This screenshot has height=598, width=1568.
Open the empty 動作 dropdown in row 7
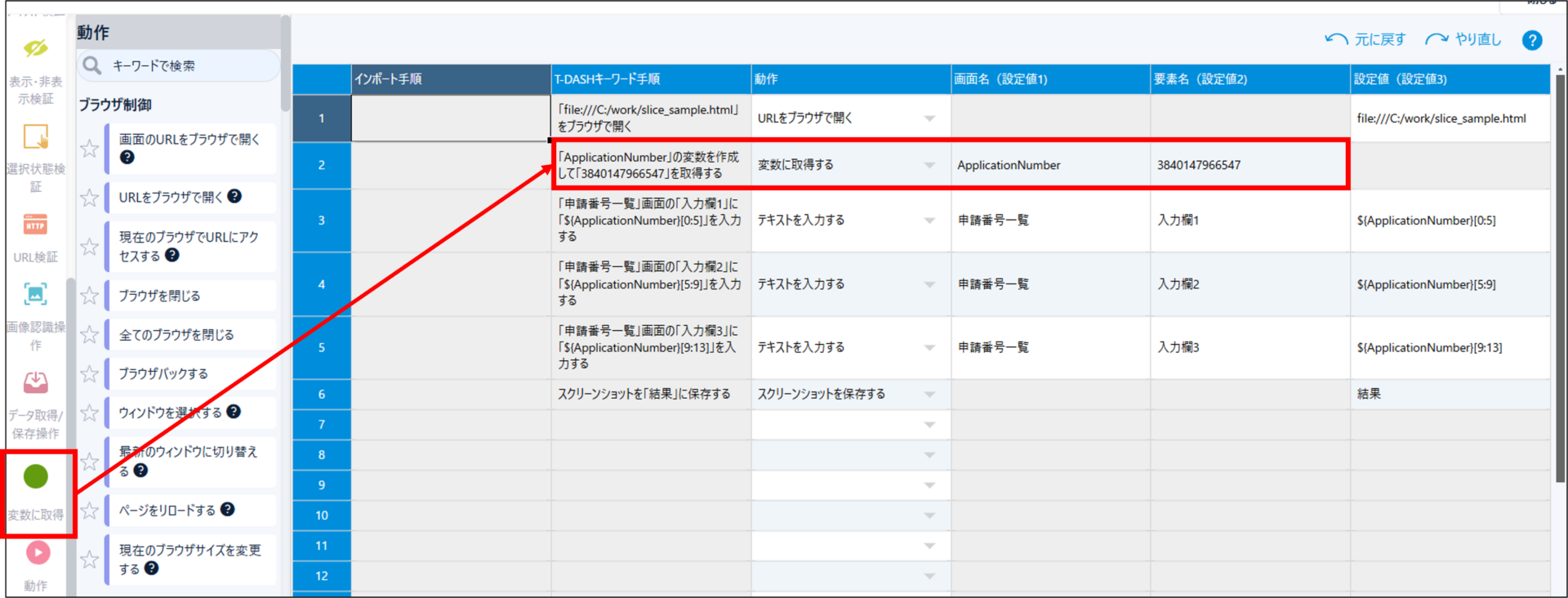929,425
